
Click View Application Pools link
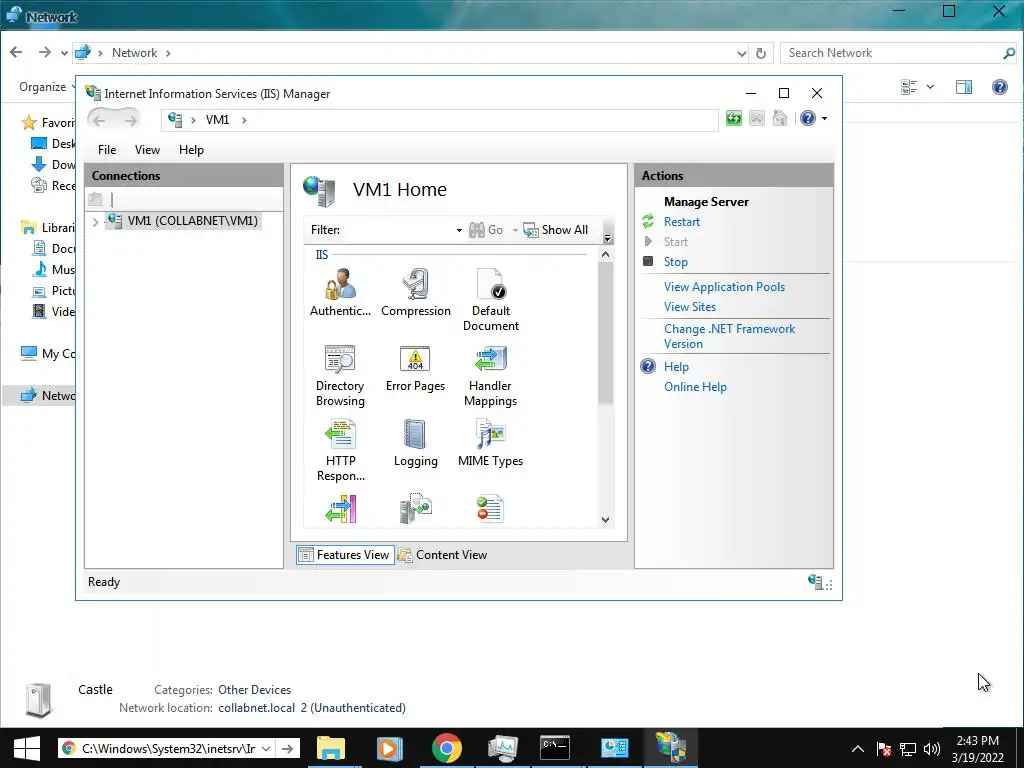(x=724, y=287)
